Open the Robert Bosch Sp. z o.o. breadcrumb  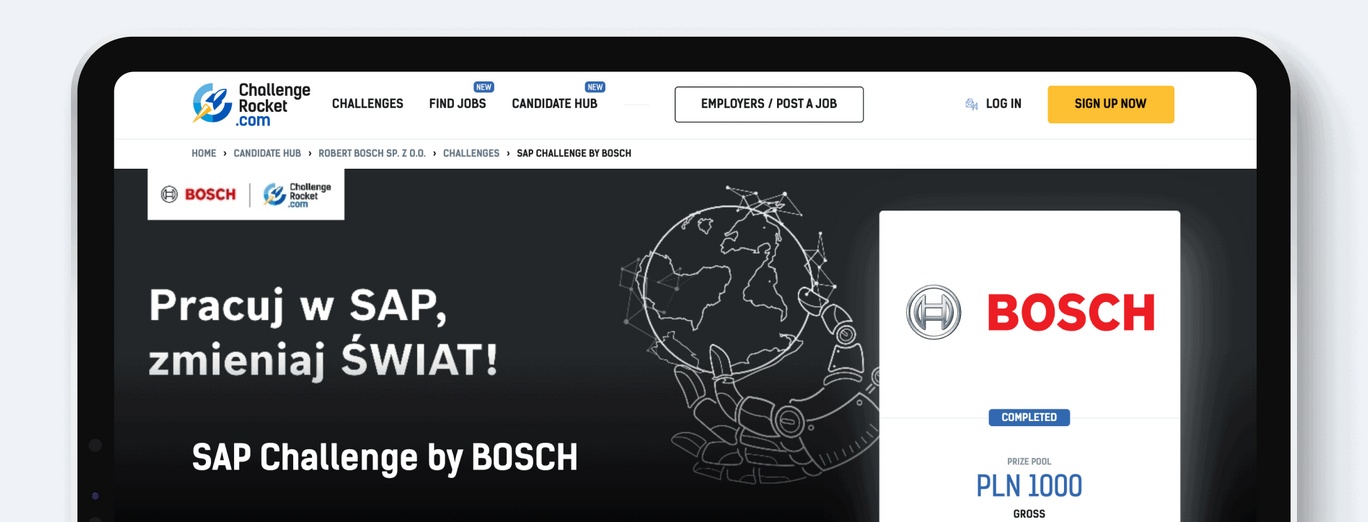[x=372, y=153]
